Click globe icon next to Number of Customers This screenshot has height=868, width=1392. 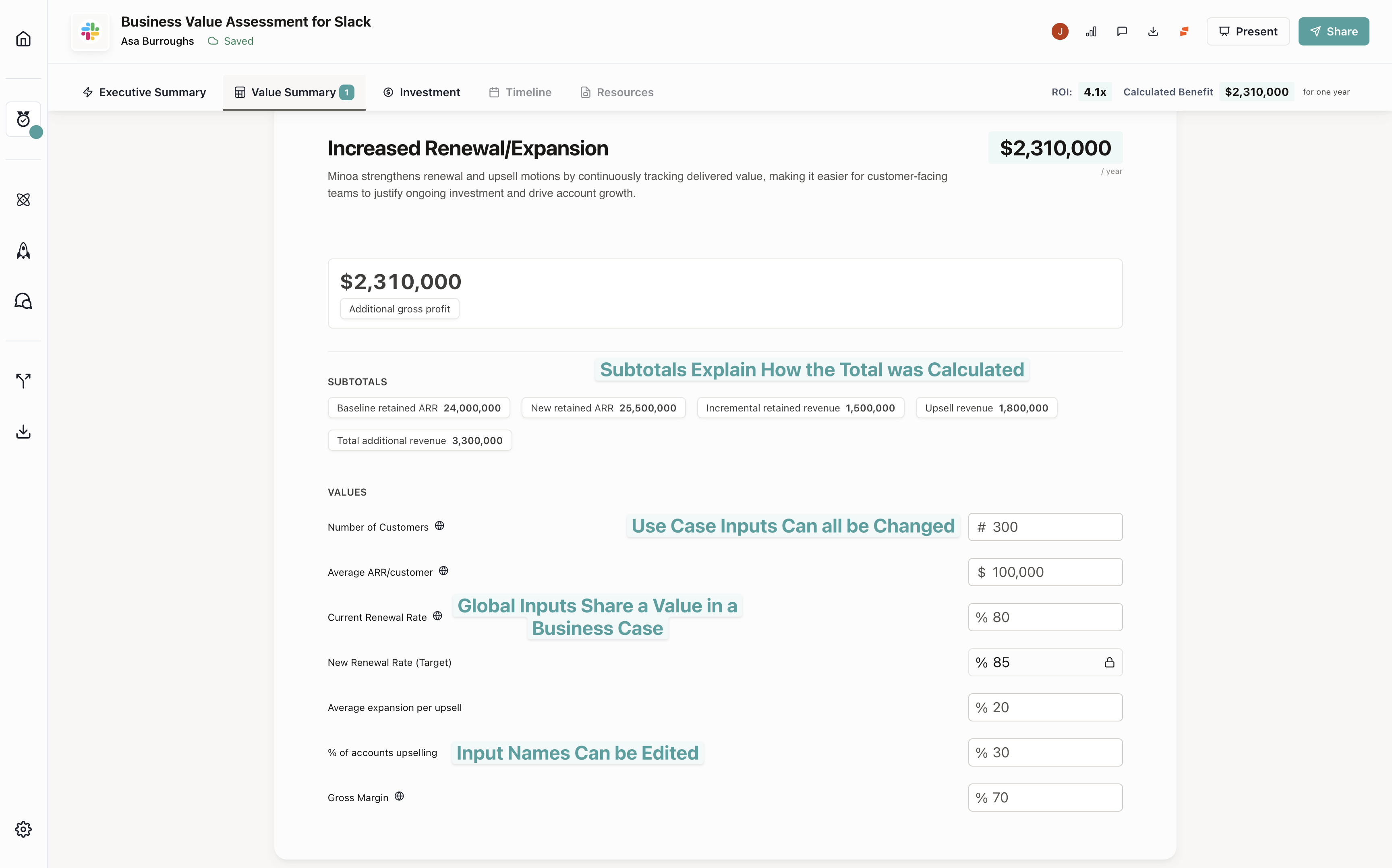[439, 526]
